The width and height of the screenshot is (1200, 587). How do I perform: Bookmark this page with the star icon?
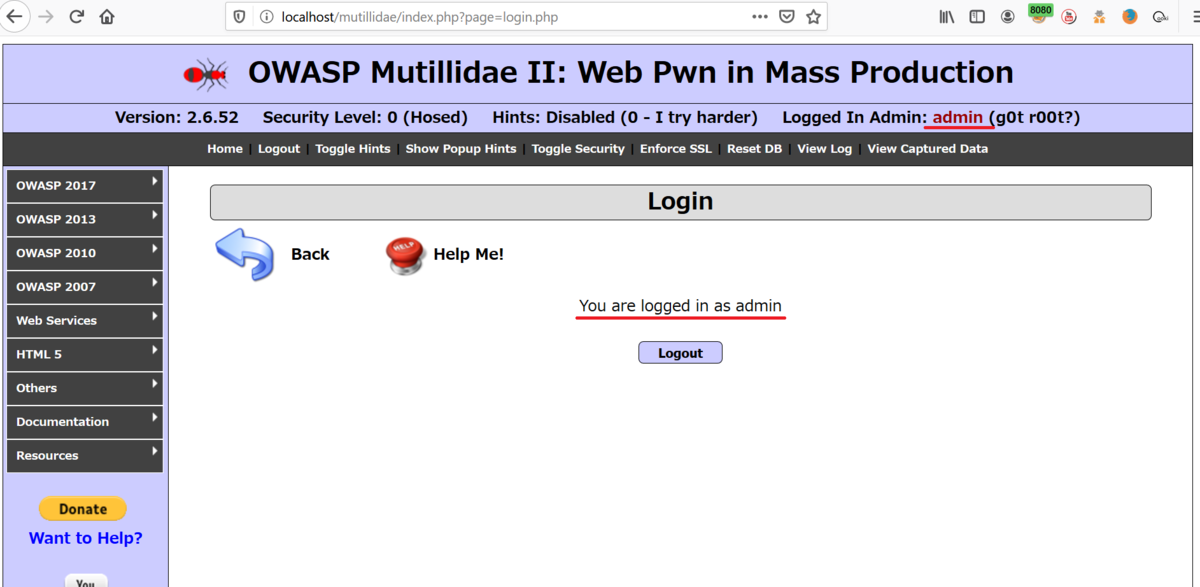point(813,17)
